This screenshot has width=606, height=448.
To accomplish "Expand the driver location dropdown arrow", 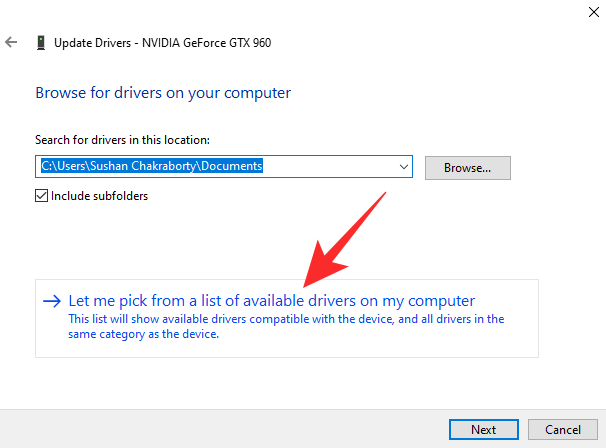I will tap(404, 167).
